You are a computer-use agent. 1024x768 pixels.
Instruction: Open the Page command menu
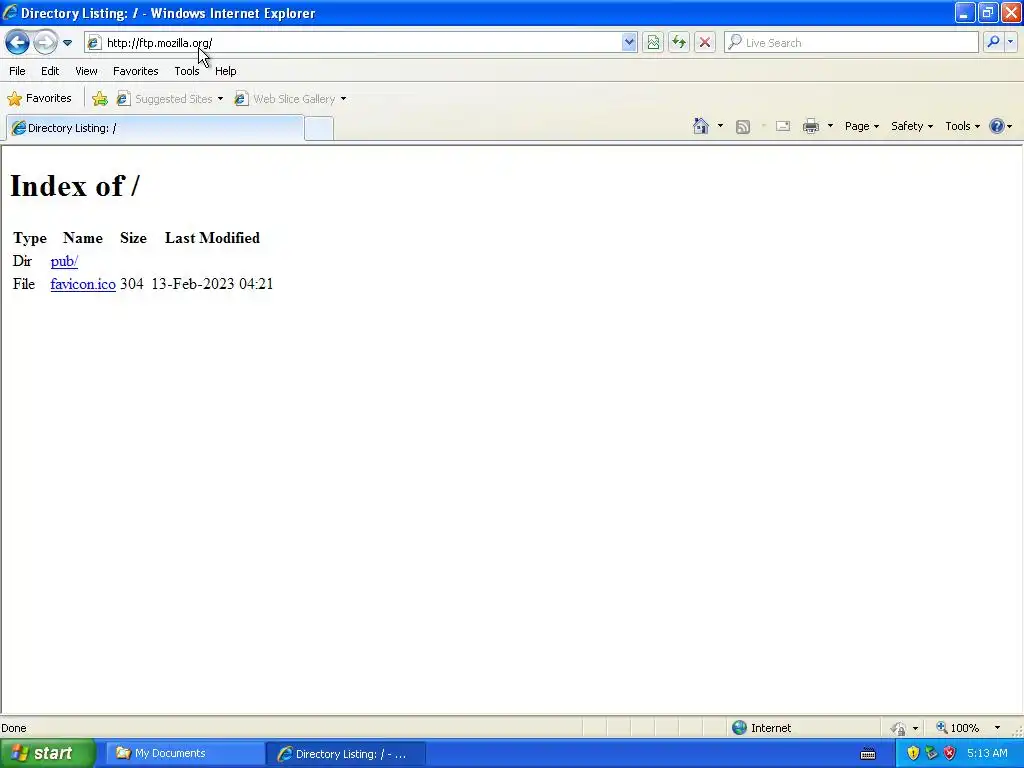[x=862, y=127]
